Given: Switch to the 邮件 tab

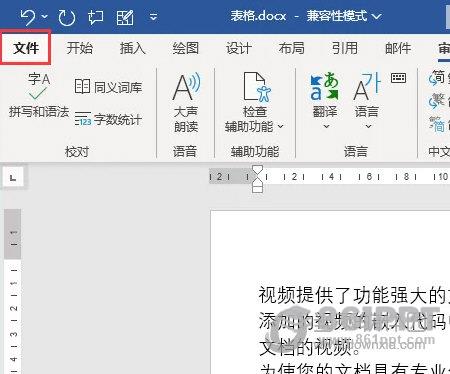Looking at the screenshot, I should (398, 48).
